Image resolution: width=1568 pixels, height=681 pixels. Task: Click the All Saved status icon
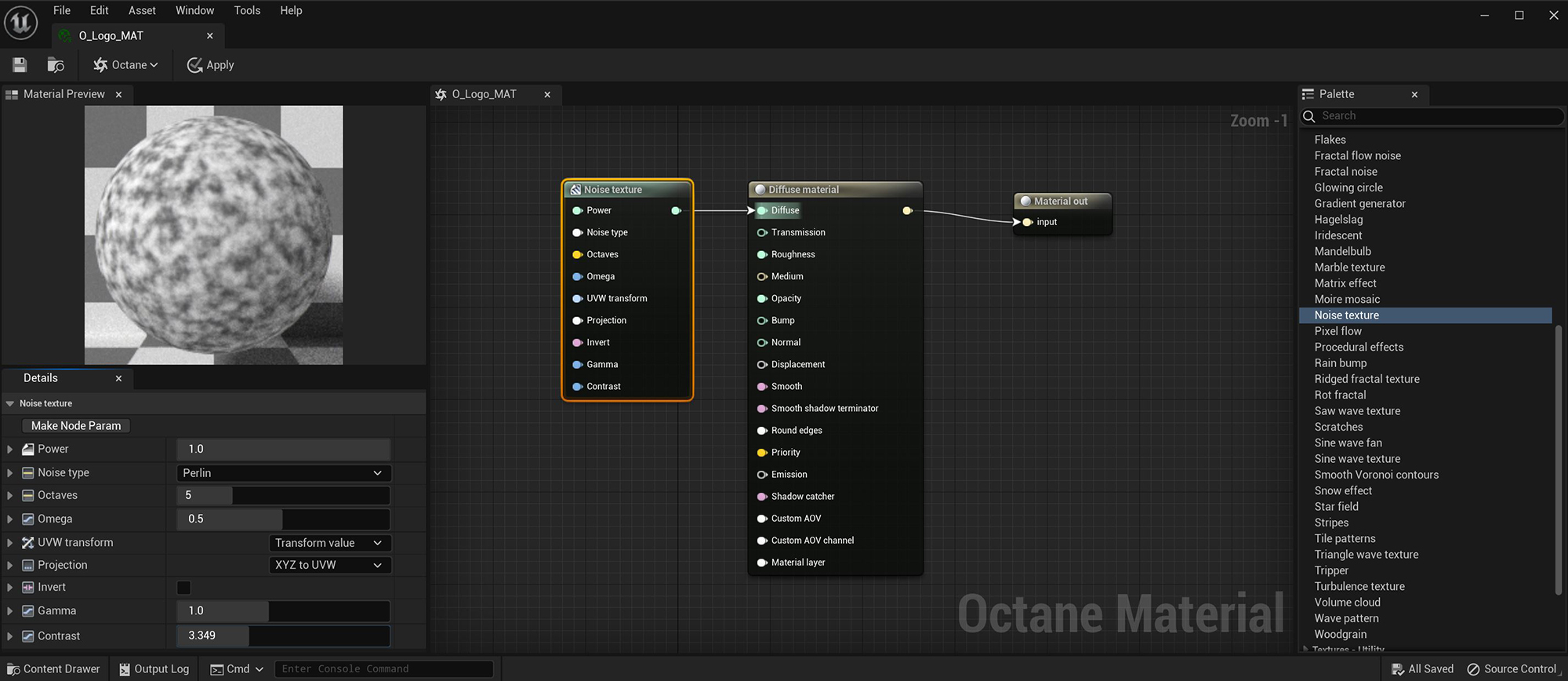pos(1398,669)
